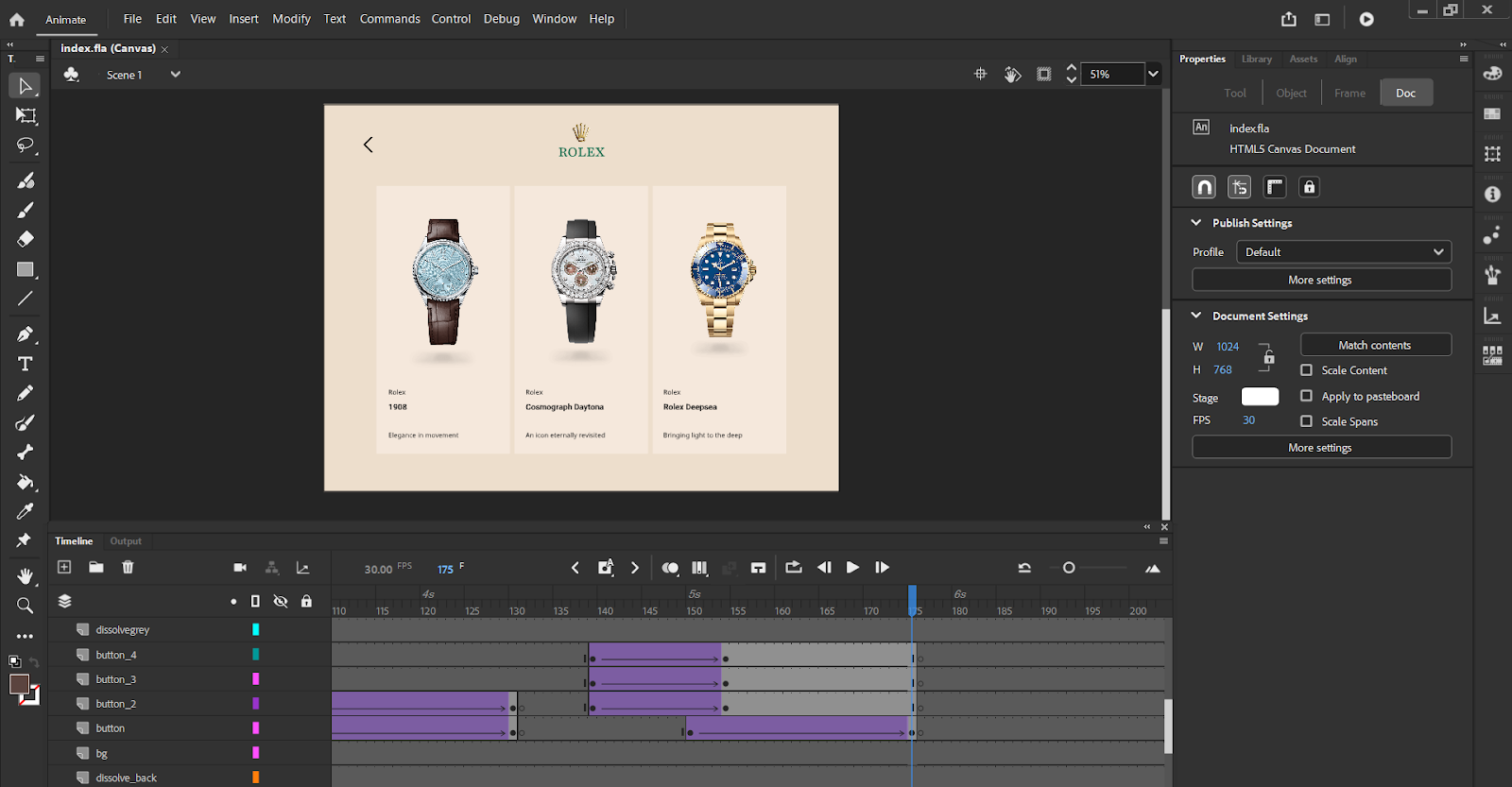The height and width of the screenshot is (787, 1512).
Task: Select the Selection arrow tool
Action: pyautogui.click(x=26, y=86)
